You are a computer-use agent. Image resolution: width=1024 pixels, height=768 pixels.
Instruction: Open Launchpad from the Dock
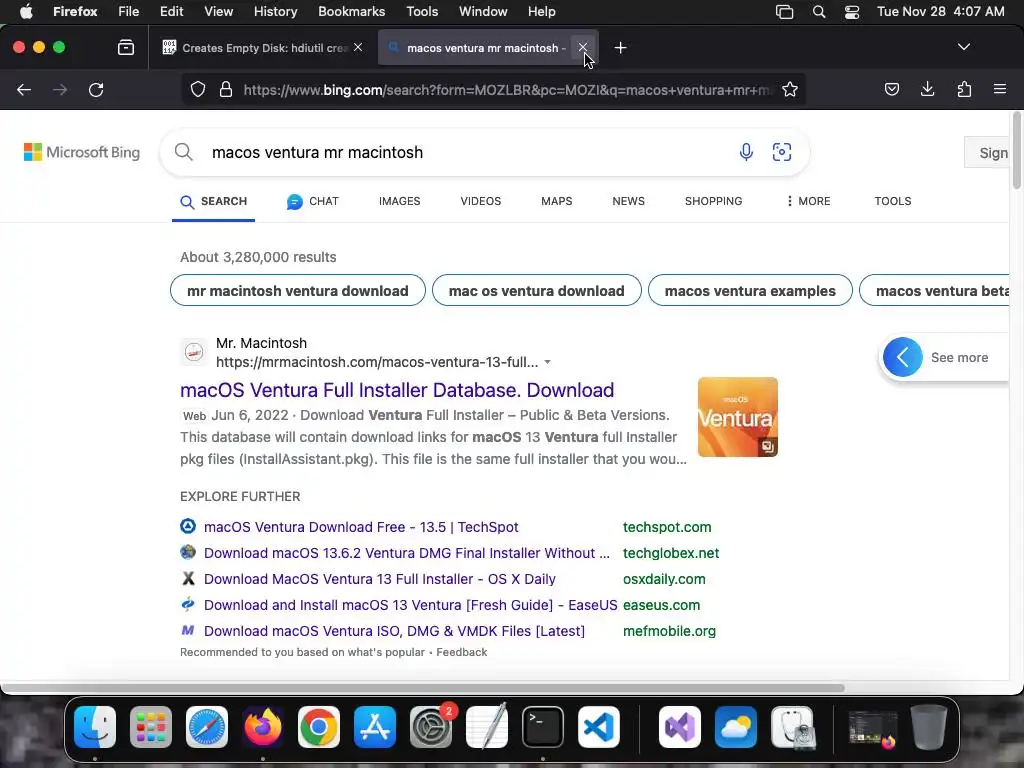(151, 727)
